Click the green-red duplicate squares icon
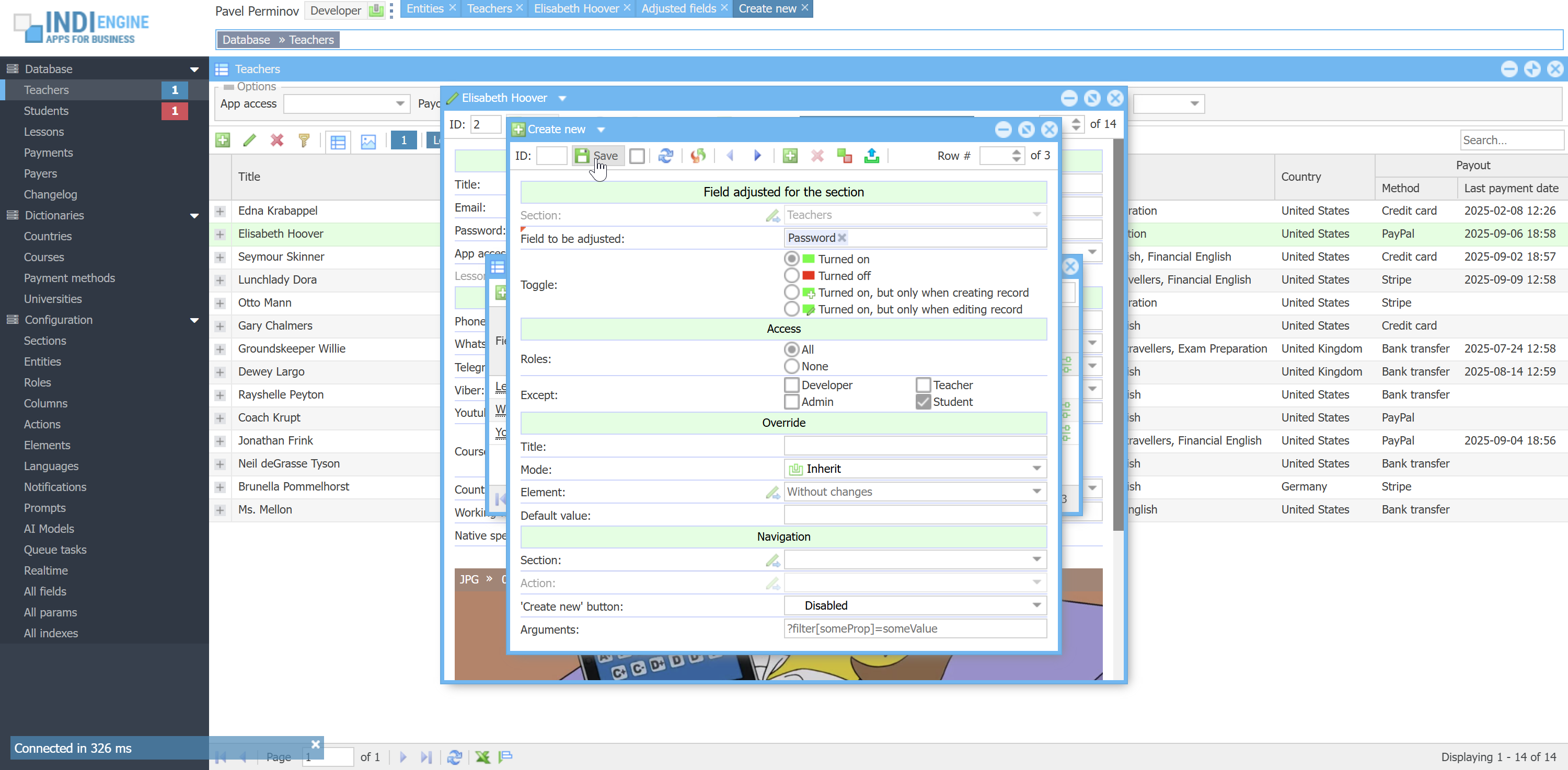 click(x=844, y=156)
